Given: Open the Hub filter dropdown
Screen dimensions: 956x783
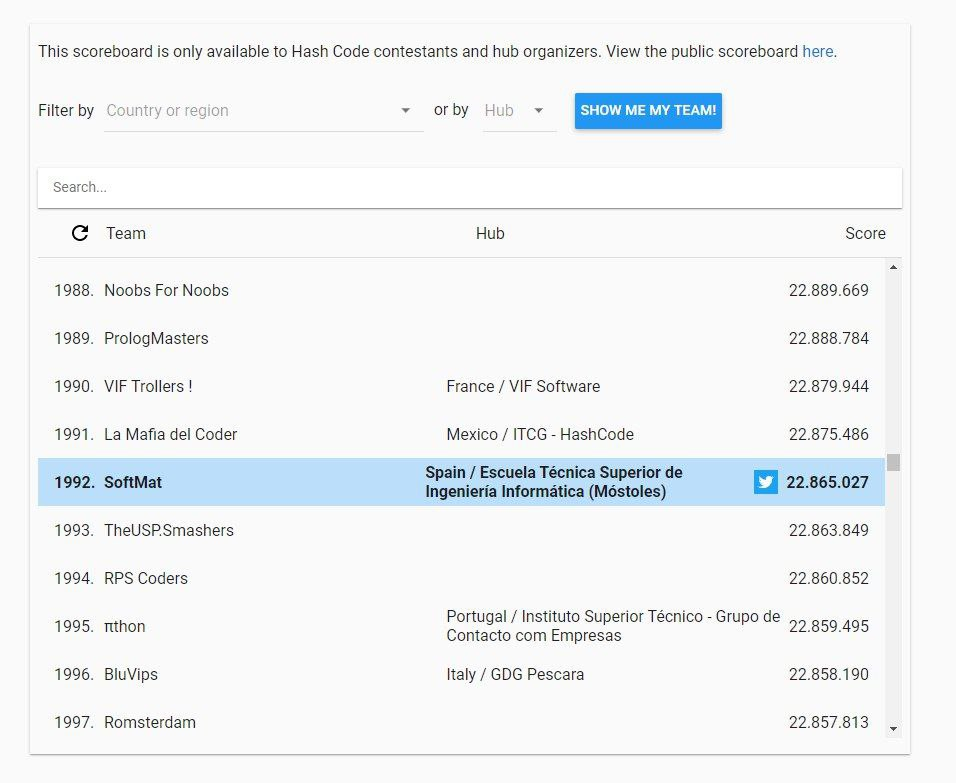Looking at the screenshot, I should 519,110.
